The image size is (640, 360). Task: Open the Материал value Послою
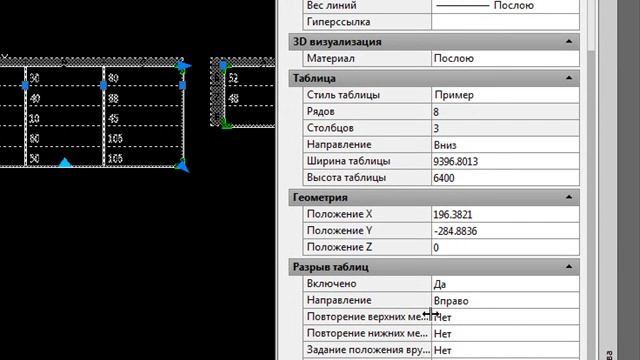[x=505, y=58]
